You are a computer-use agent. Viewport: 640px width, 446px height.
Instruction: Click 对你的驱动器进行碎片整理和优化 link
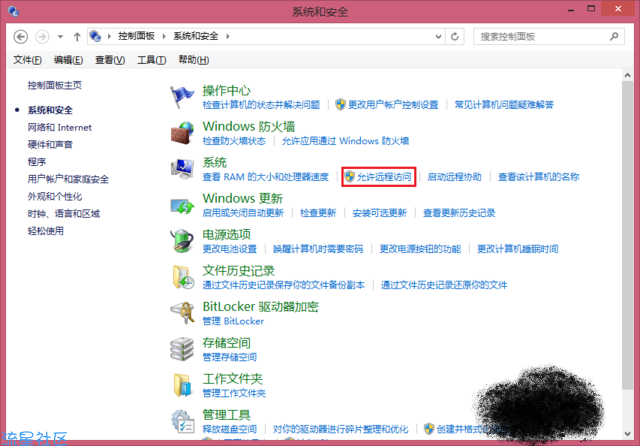tap(340, 429)
